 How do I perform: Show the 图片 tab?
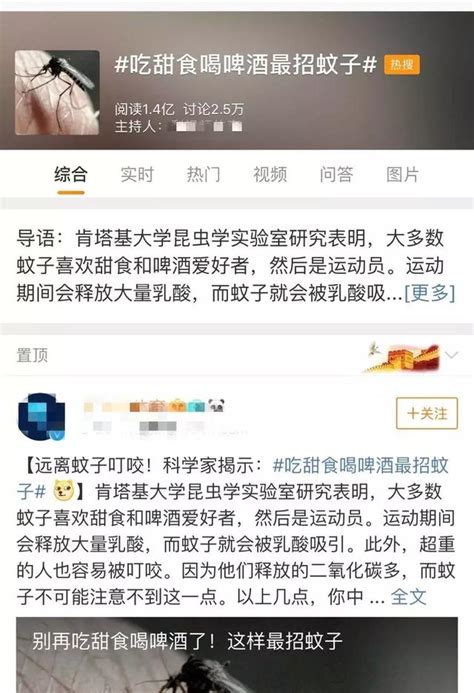(402, 174)
